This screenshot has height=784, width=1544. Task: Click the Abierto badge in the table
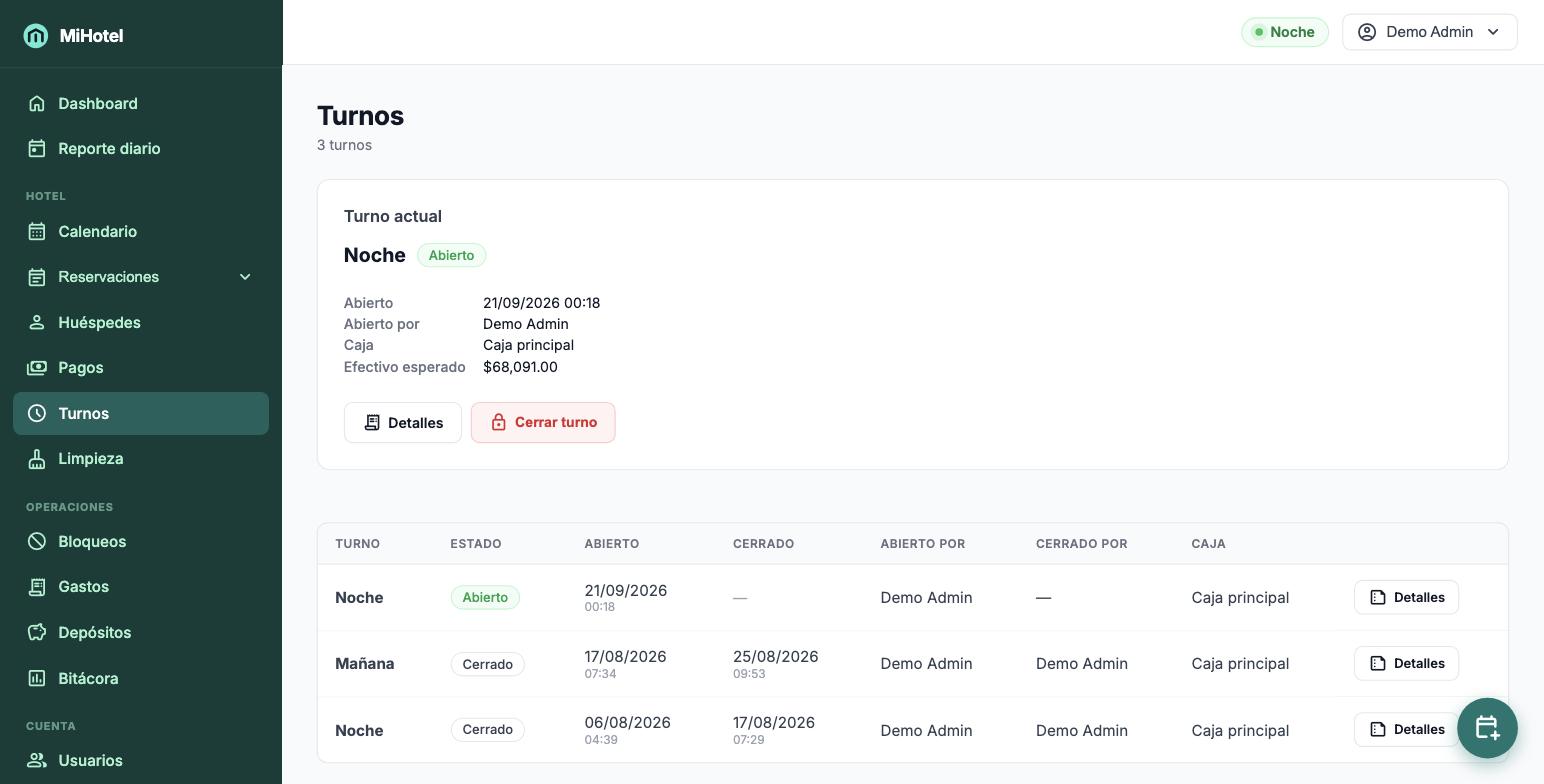[x=485, y=598]
